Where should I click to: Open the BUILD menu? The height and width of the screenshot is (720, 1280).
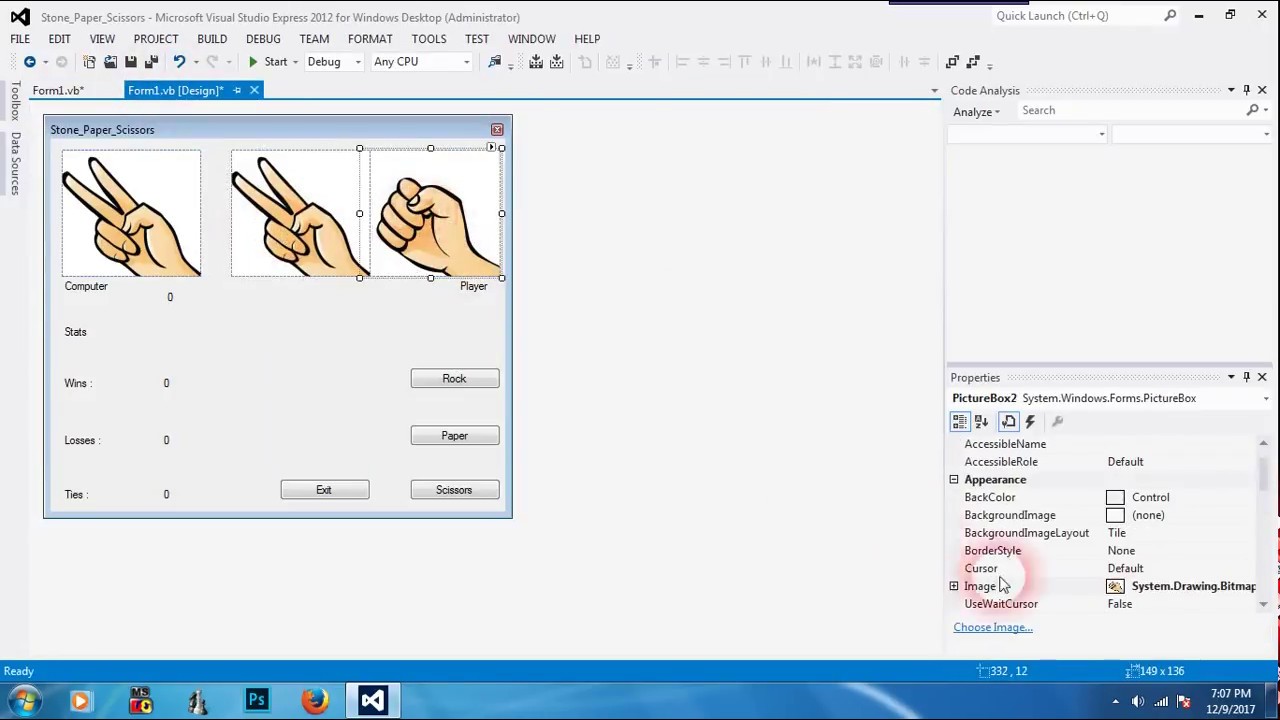[212, 39]
